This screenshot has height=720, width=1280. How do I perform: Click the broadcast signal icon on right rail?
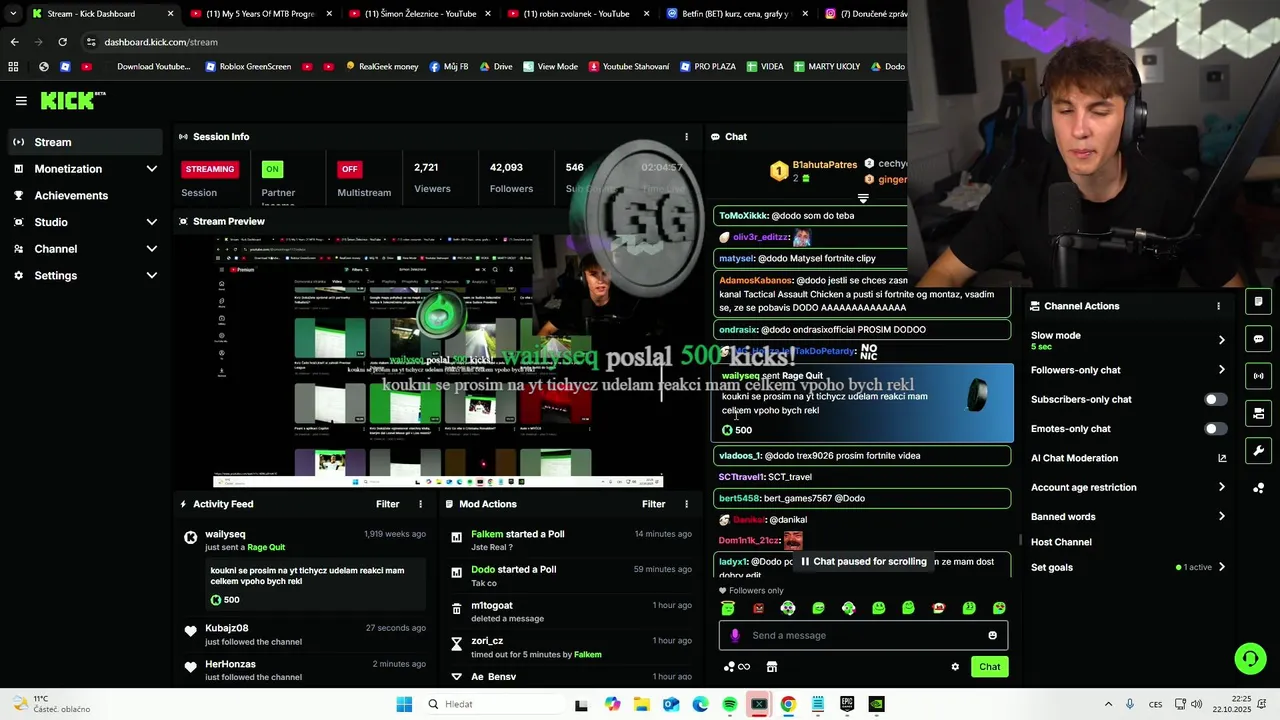[1259, 376]
